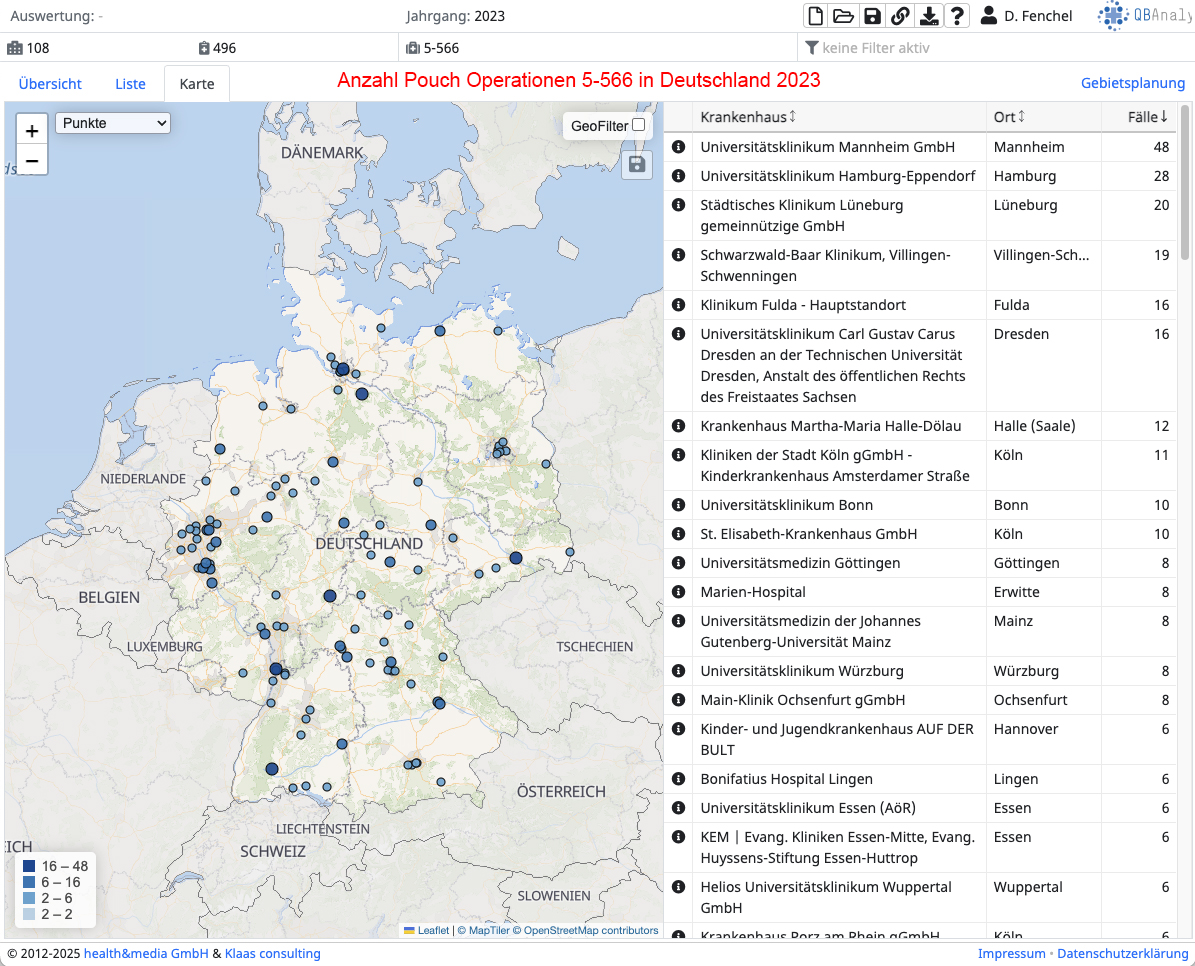Open info for Universitätsklinikum Essen (AöR)
The height and width of the screenshot is (966, 1195).
678,808
